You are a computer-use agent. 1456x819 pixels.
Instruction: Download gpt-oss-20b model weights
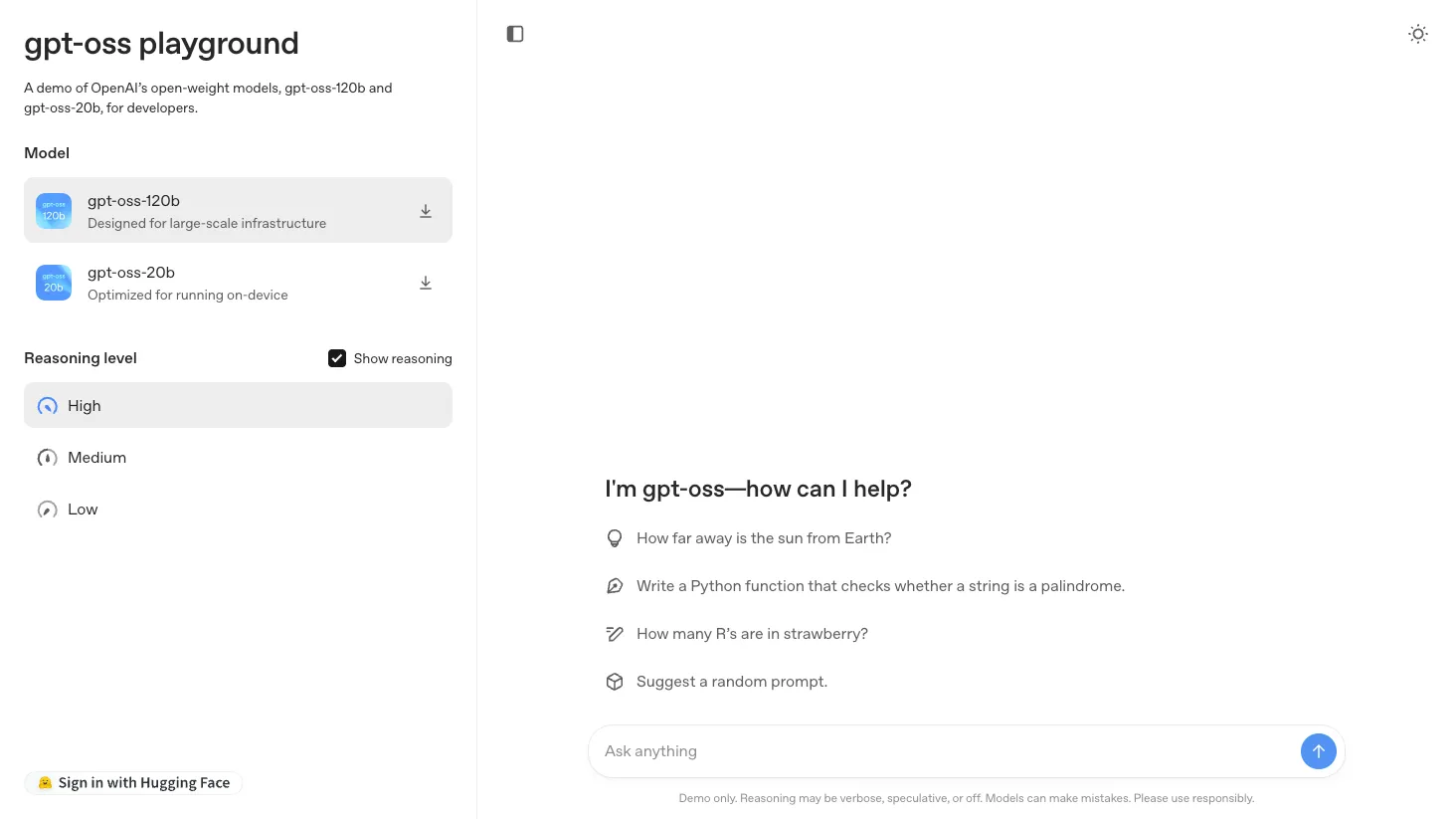[x=426, y=283]
